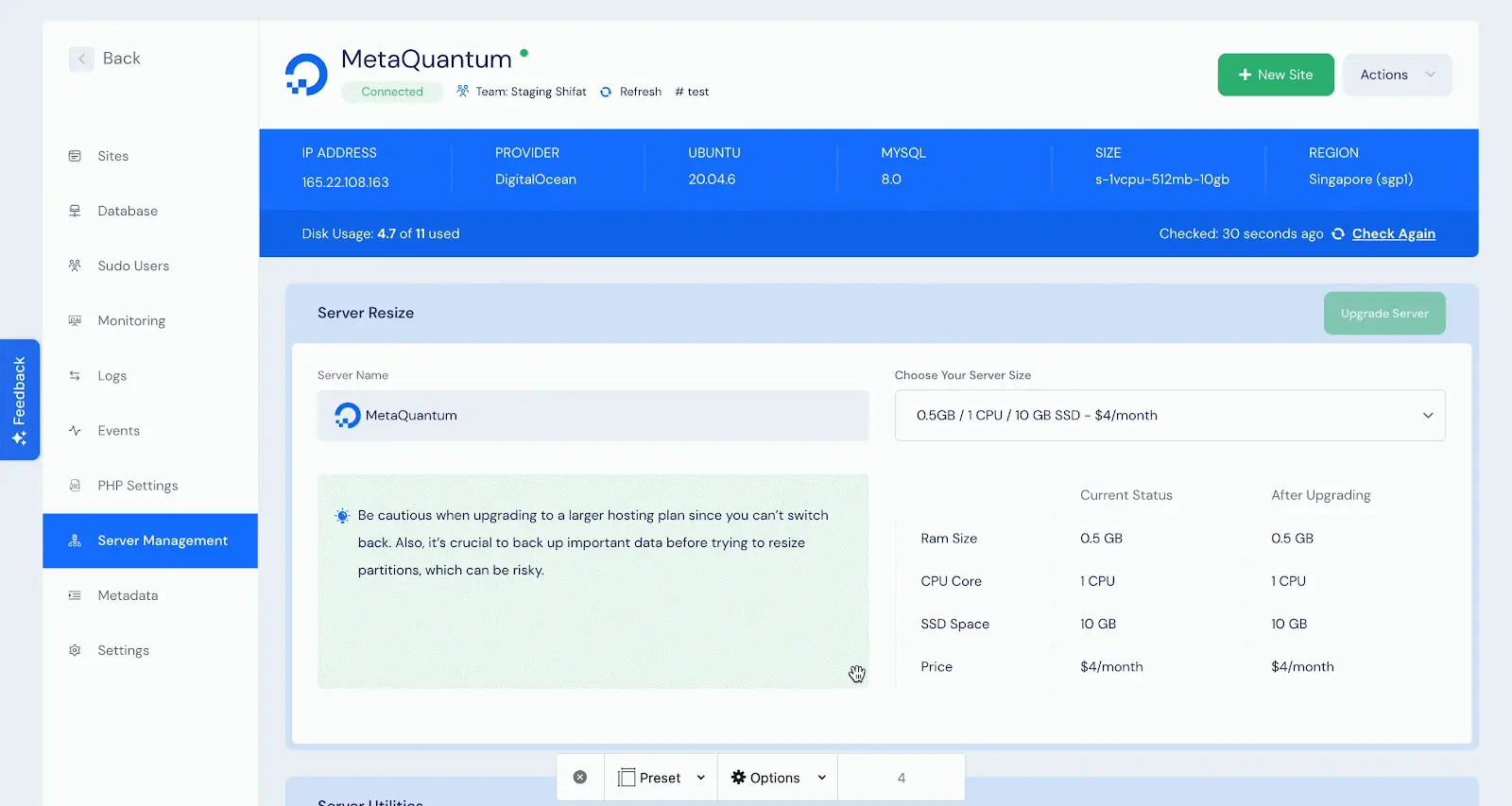Click the Ram Size row label

click(949, 539)
